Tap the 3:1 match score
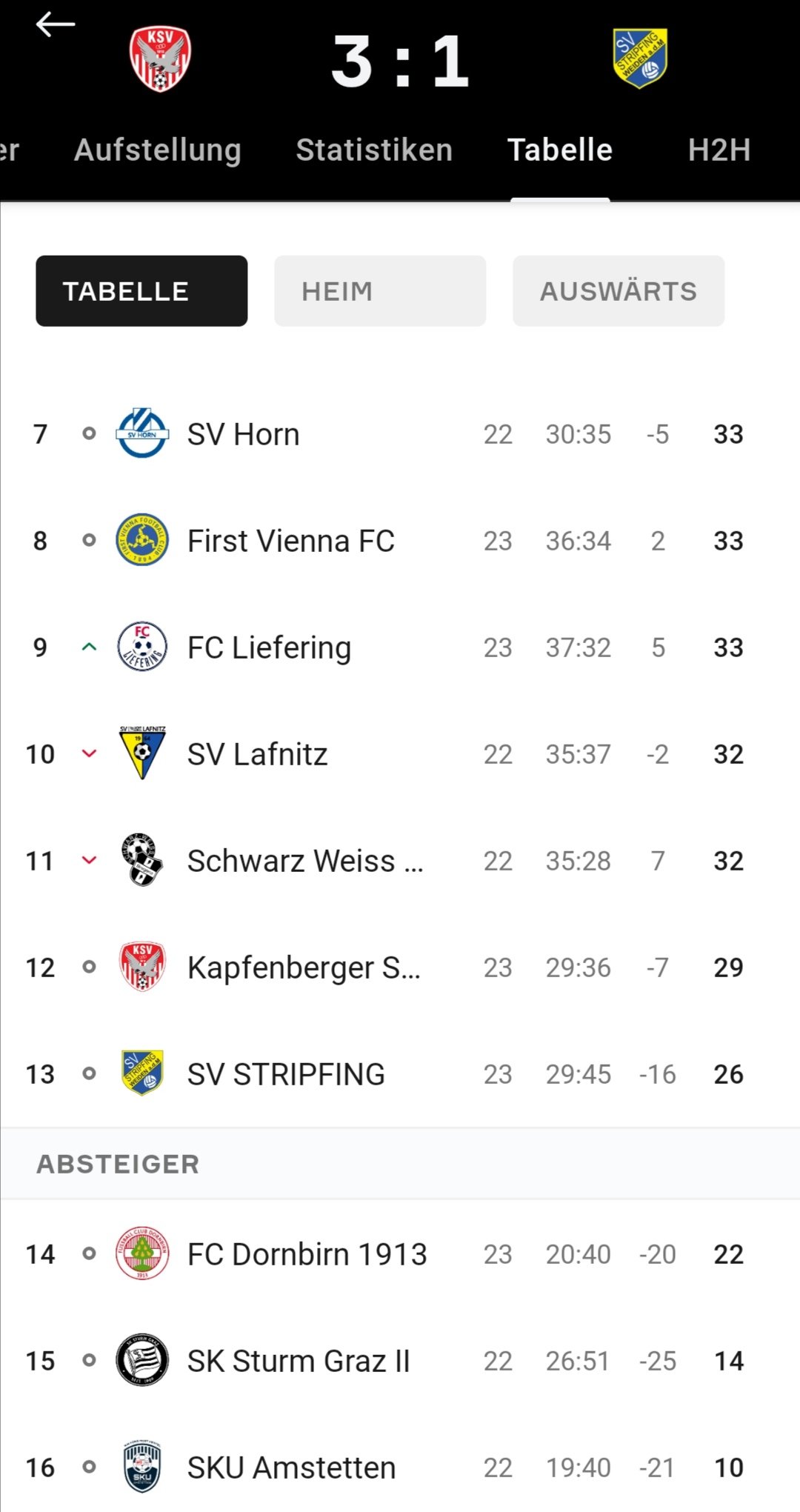This screenshot has width=800, height=1512. click(400, 62)
